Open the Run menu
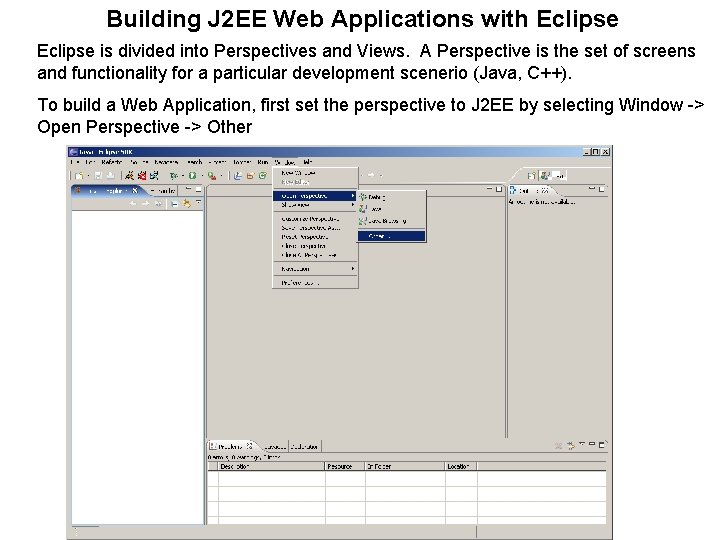Viewport: 720px width, 540px height. coord(263,162)
